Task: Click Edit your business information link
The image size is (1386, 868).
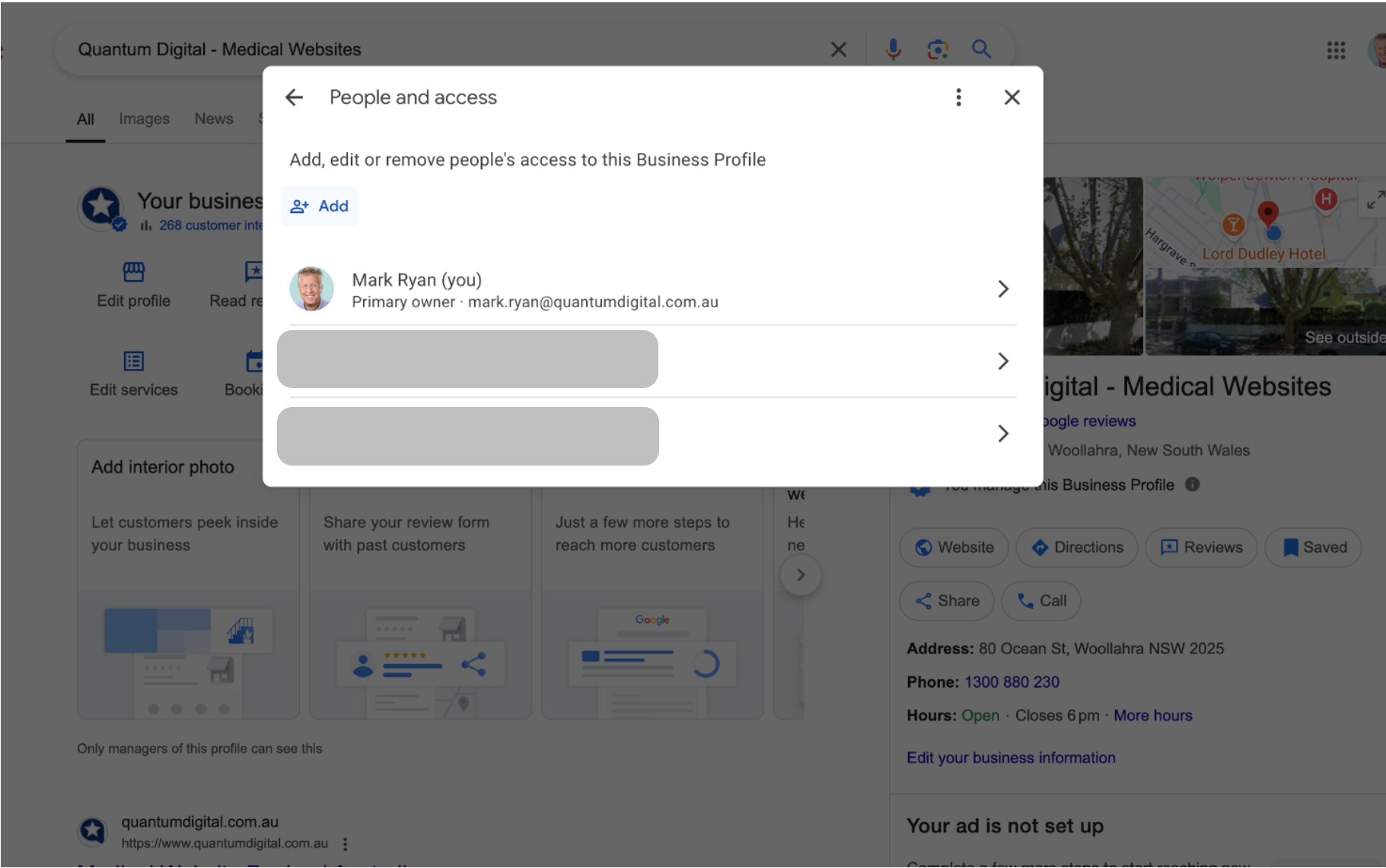Action: 1011,758
